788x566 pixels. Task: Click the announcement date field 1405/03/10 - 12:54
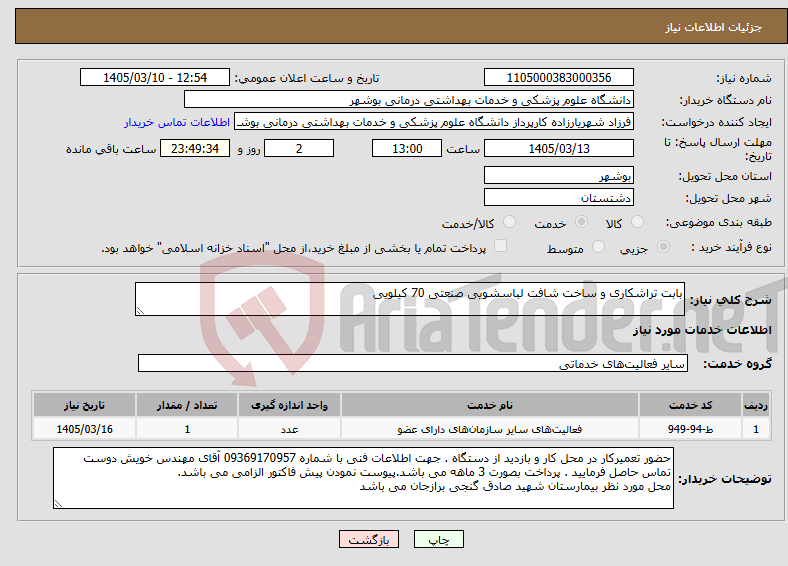pos(155,77)
